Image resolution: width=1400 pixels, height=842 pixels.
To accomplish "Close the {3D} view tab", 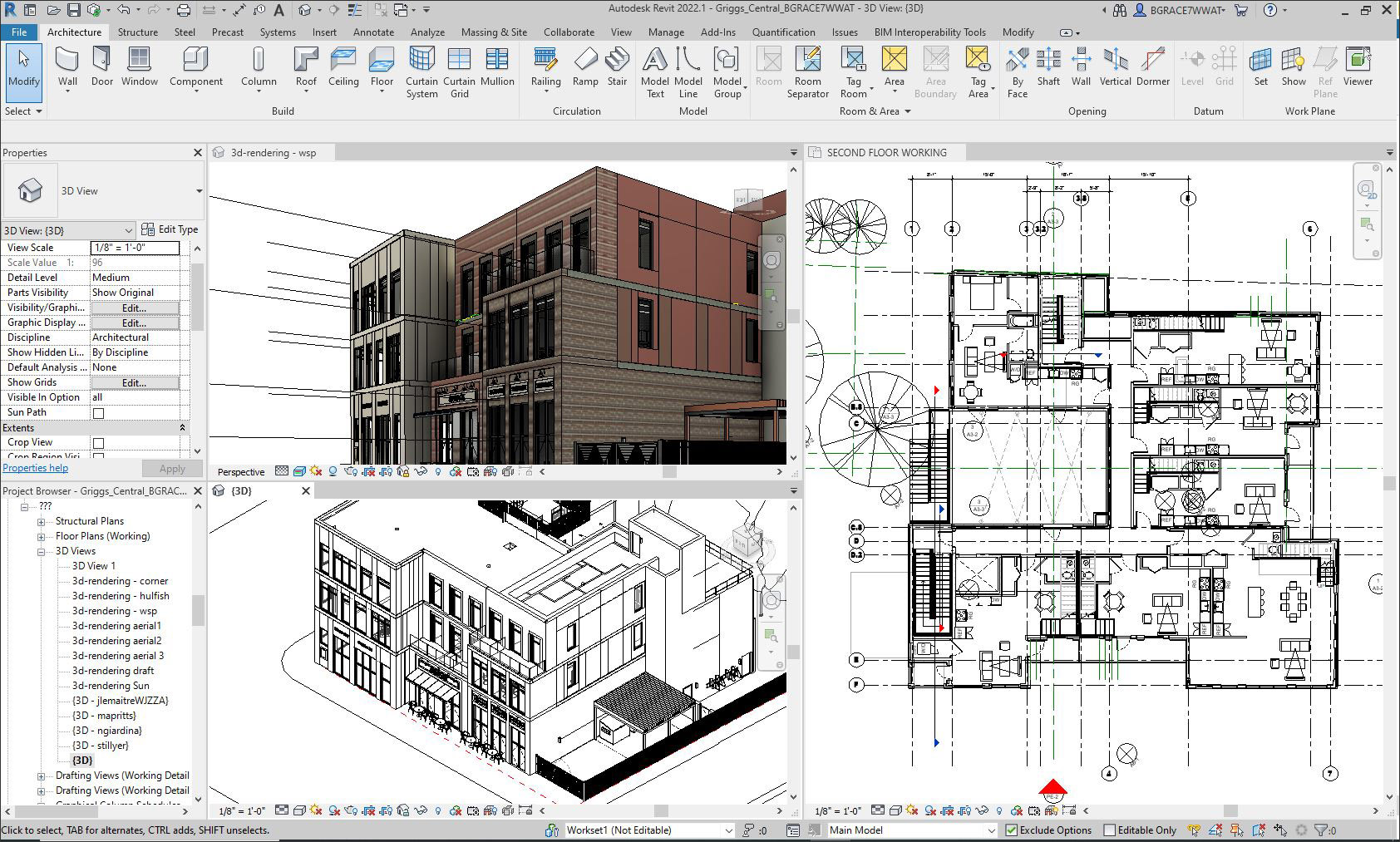I will [x=305, y=491].
